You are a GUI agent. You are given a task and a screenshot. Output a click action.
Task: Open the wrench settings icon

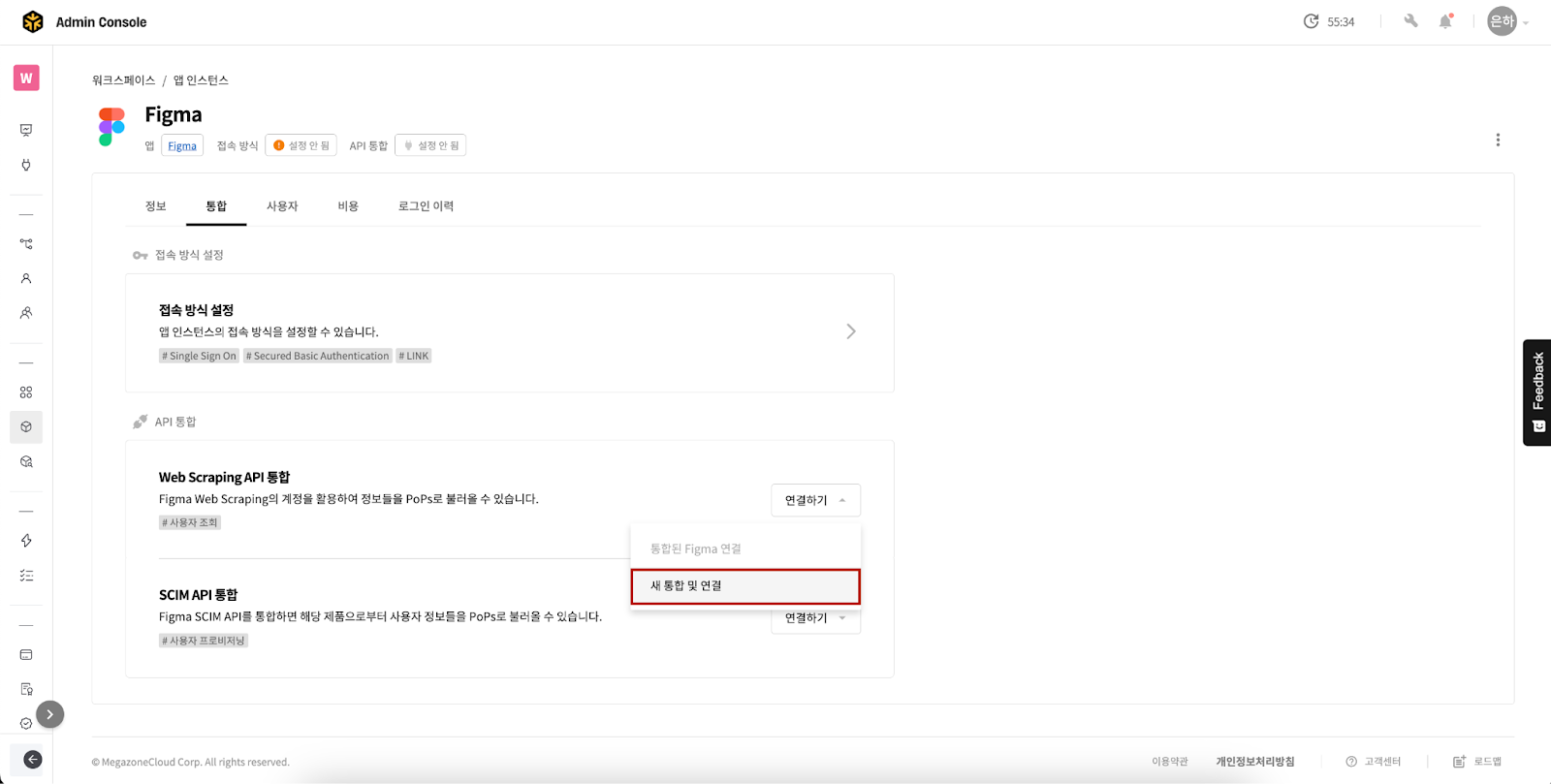pyautogui.click(x=1410, y=21)
